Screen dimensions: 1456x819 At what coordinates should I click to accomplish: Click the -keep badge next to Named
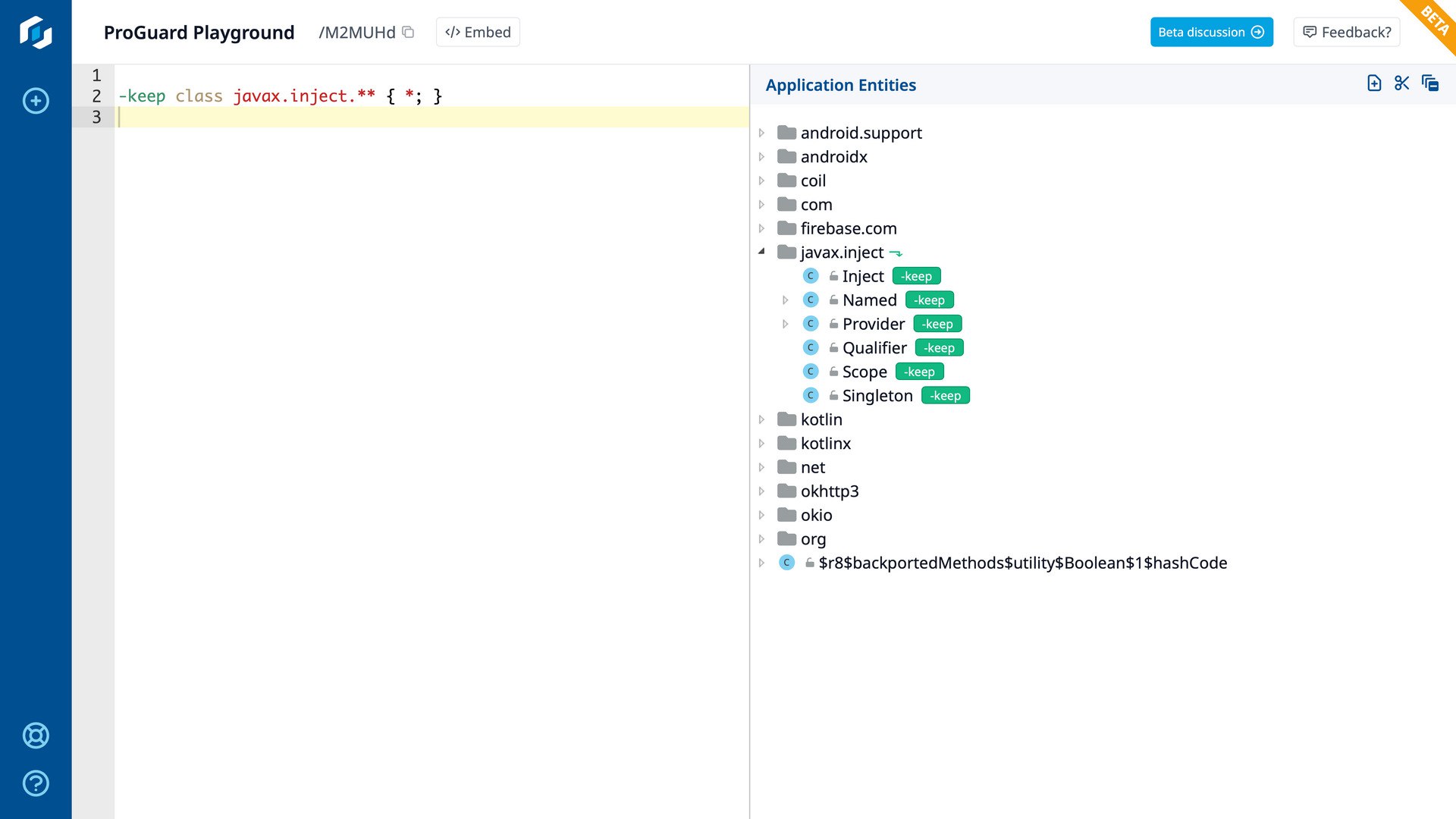(929, 300)
